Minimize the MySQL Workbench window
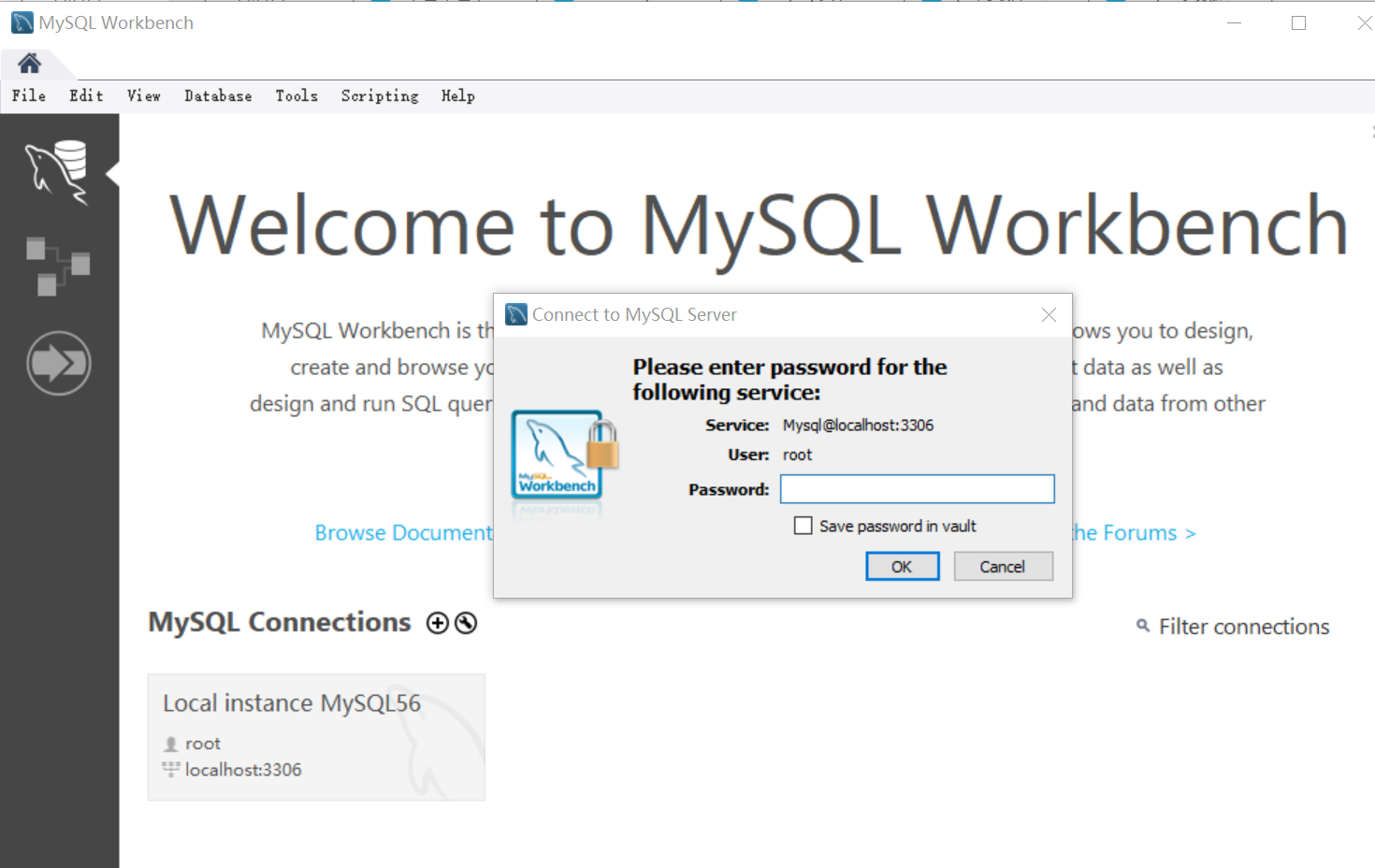The image size is (1375, 868). (x=1234, y=22)
